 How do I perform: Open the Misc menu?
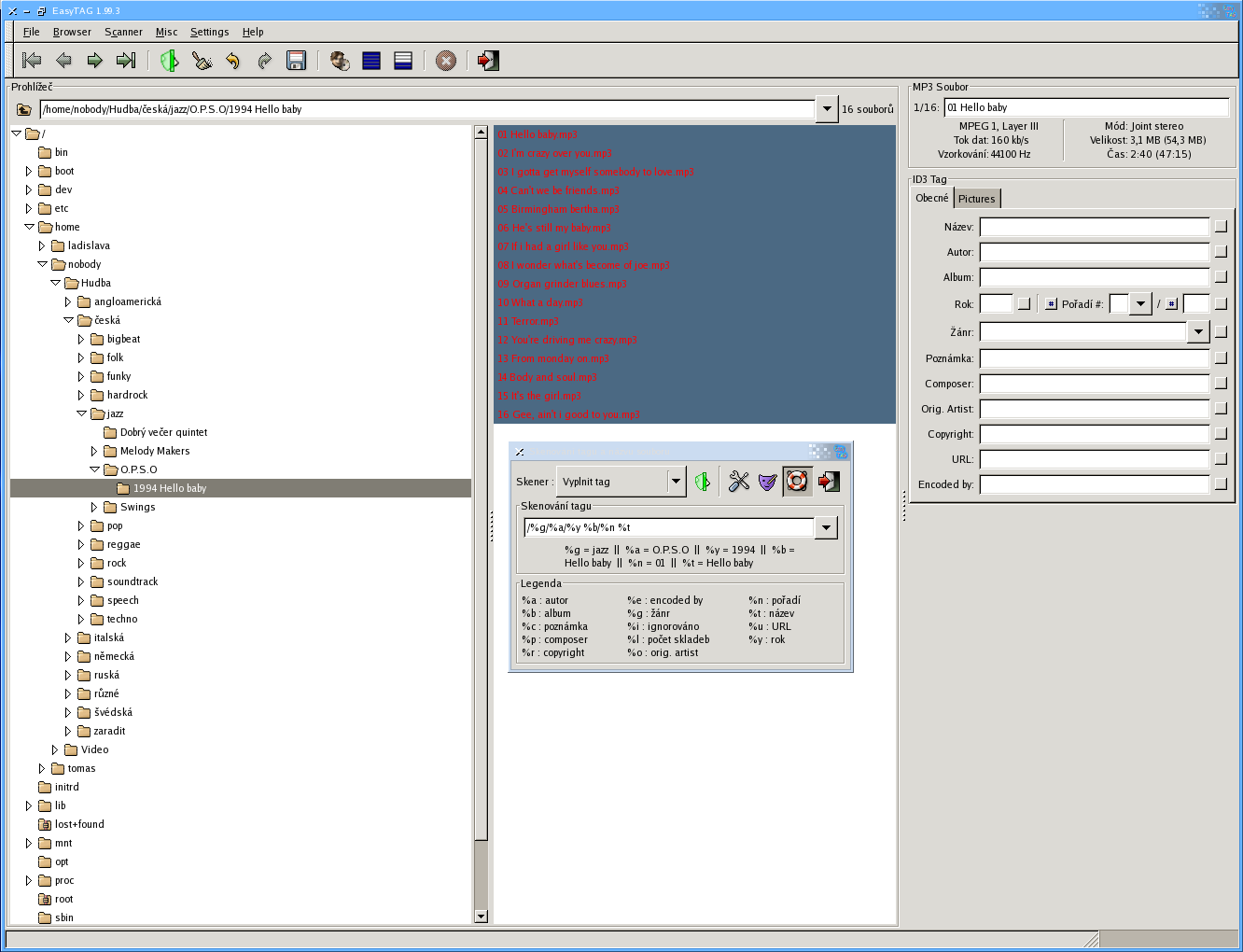click(166, 32)
